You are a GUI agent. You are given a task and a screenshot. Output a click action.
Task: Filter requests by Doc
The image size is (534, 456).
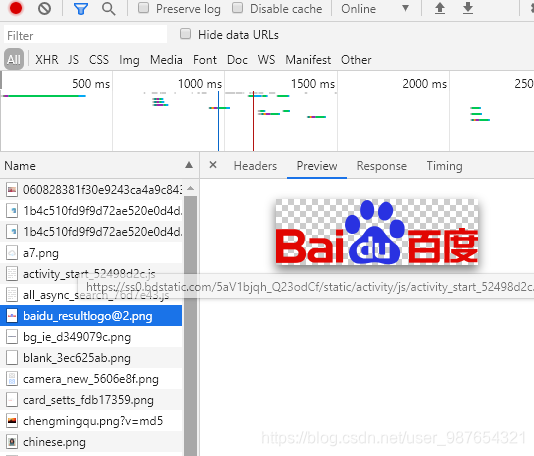[x=237, y=60]
